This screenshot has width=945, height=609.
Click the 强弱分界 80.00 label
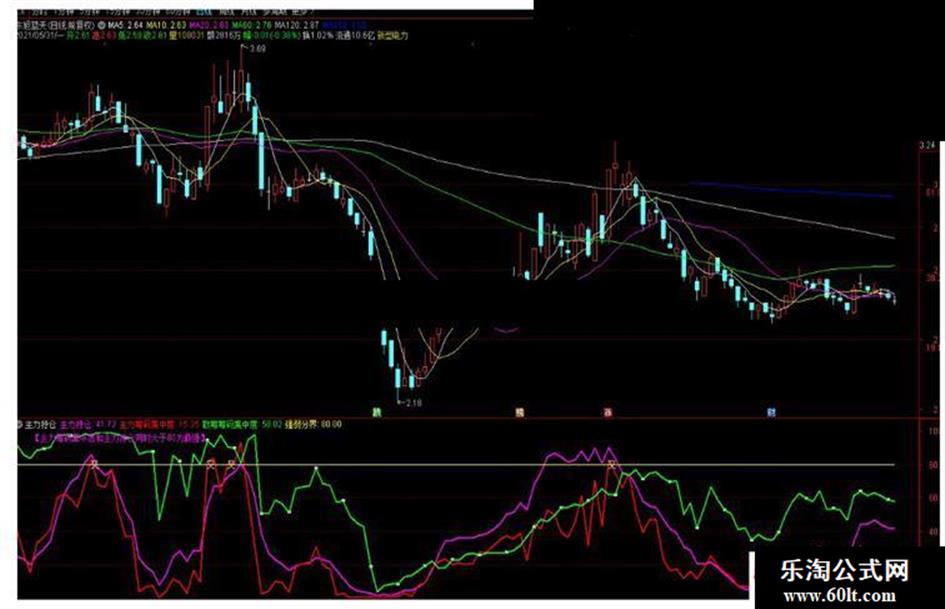(x=313, y=424)
